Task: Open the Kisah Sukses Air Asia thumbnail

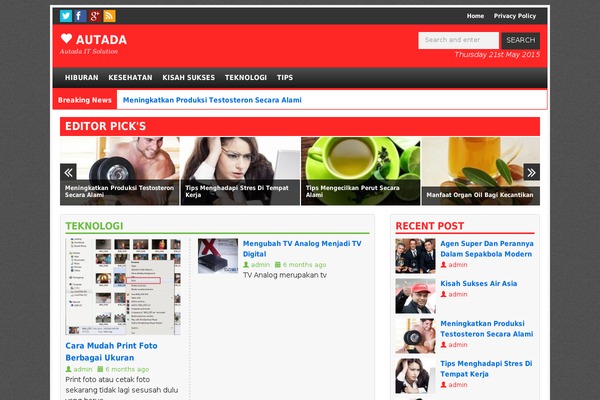Action: [x=416, y=296]
